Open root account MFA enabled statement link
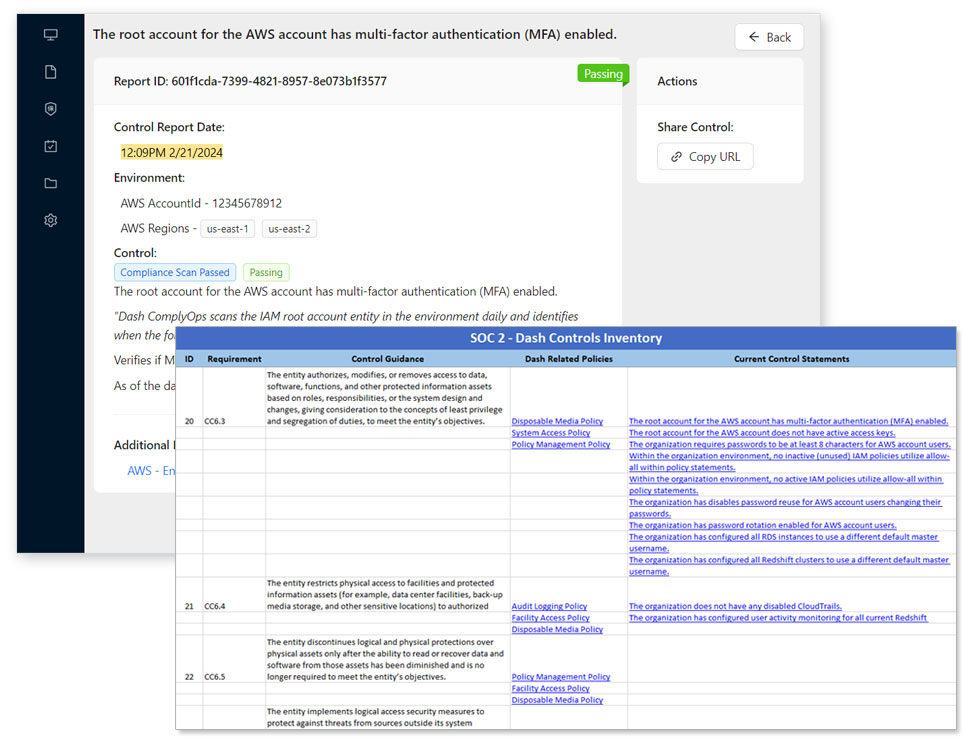This screenshot has height=747, width=979. (x=789, y=422)
